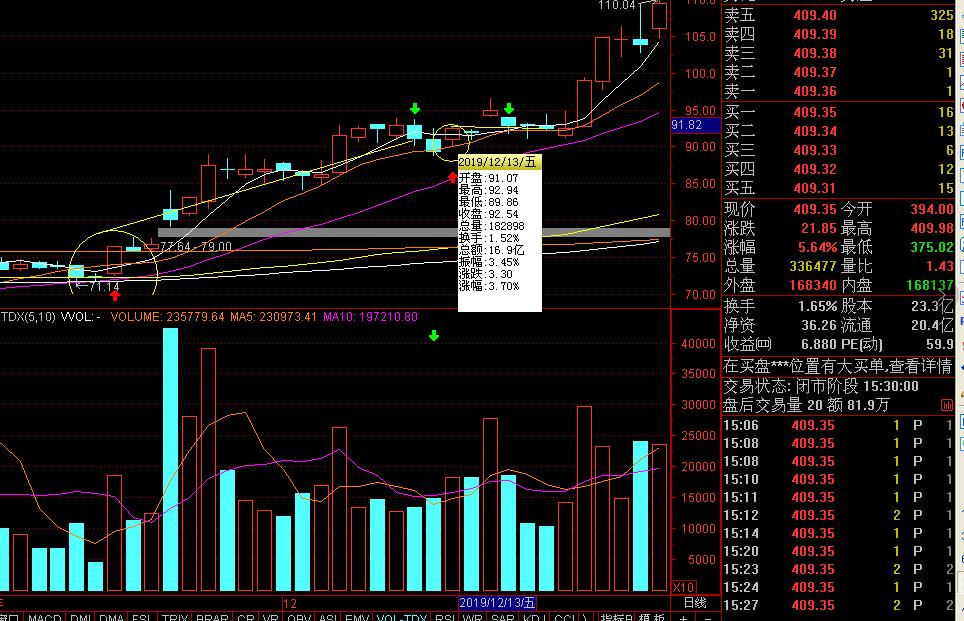The image size is (964, 621).
Task: Click the 91.82 price label on the axis
Action: click(687, 125)
